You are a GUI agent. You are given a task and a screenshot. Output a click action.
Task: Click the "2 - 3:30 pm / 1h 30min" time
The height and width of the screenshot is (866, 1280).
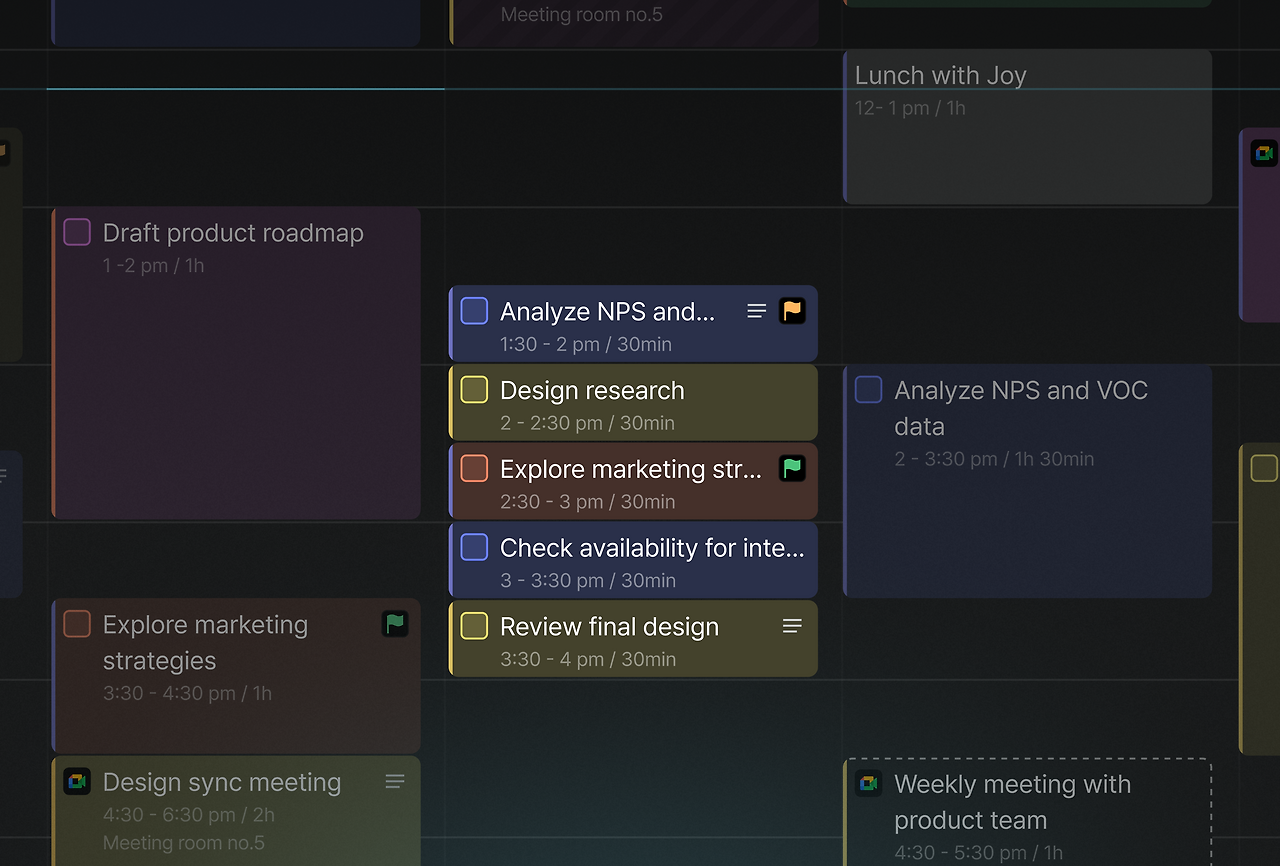pyautogui.click(x=994, y=460)
